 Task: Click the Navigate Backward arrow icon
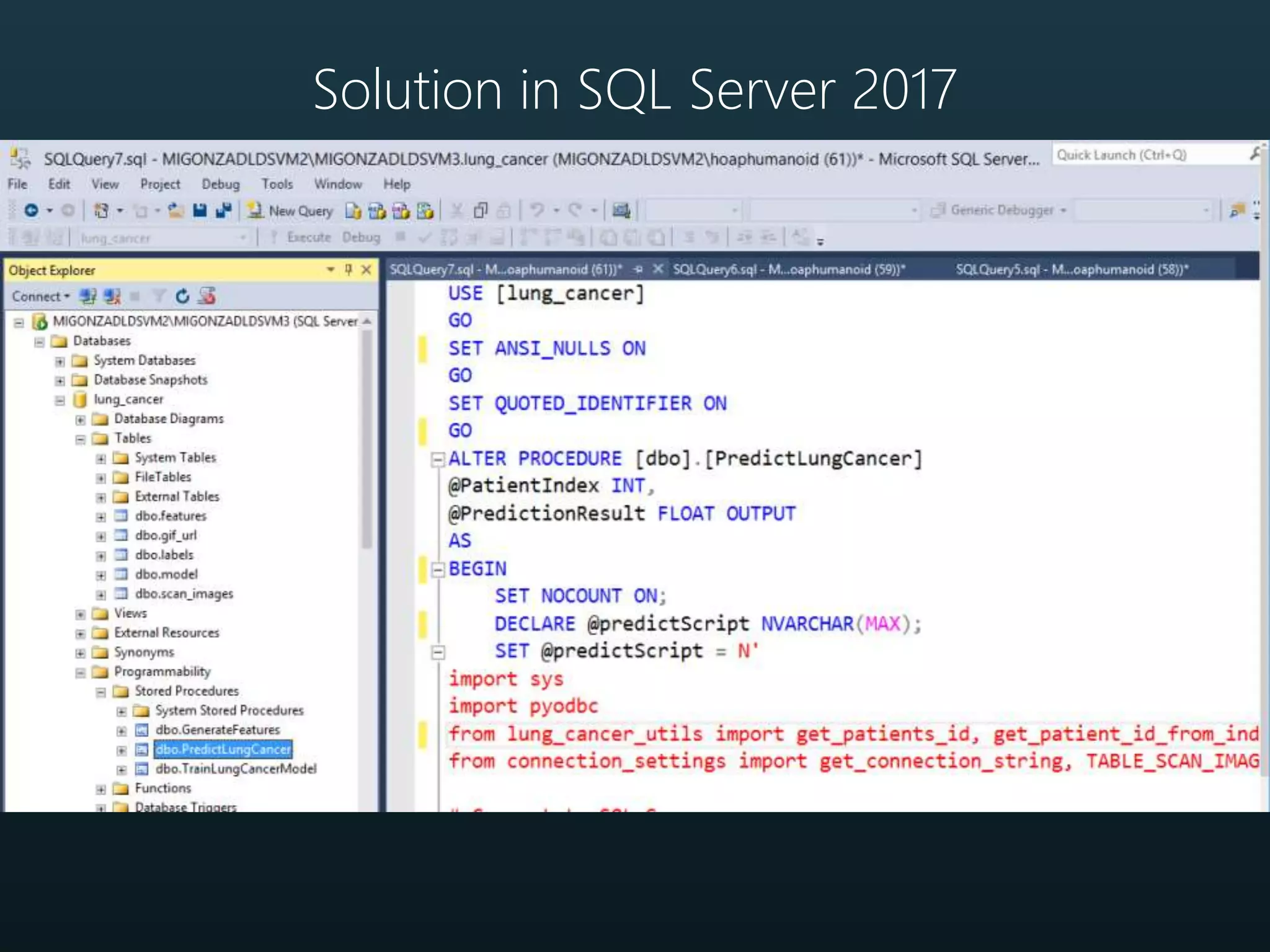tap(31, 211)
